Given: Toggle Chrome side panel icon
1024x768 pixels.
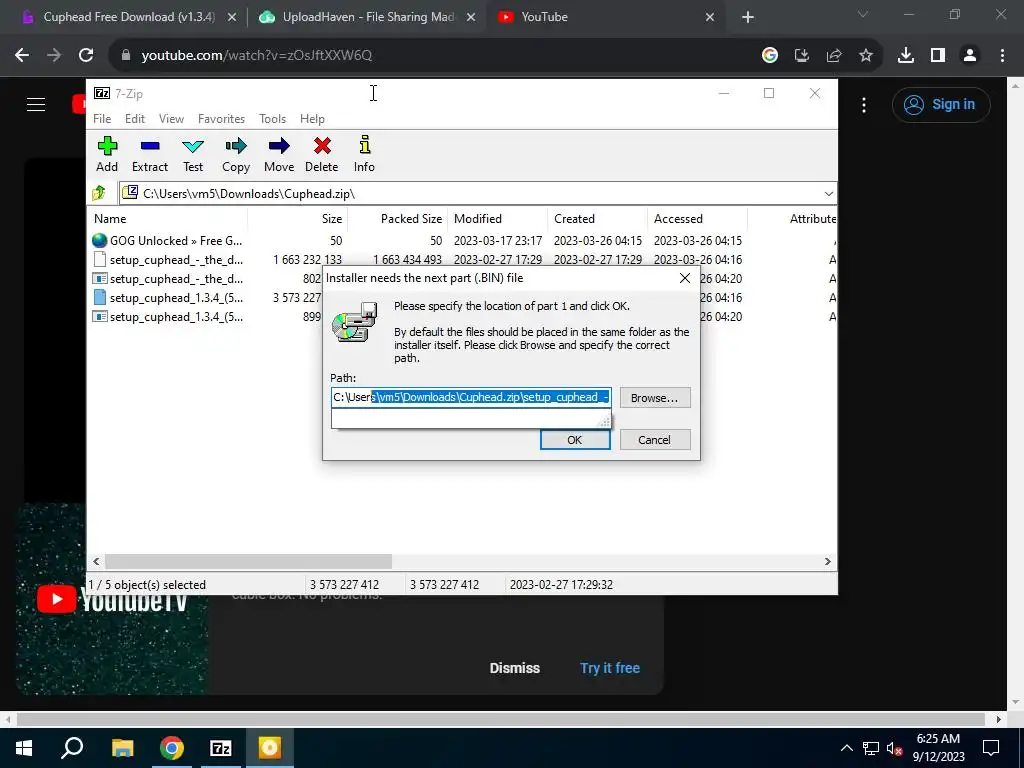Looking at the screenshot, I should [938, 56].
